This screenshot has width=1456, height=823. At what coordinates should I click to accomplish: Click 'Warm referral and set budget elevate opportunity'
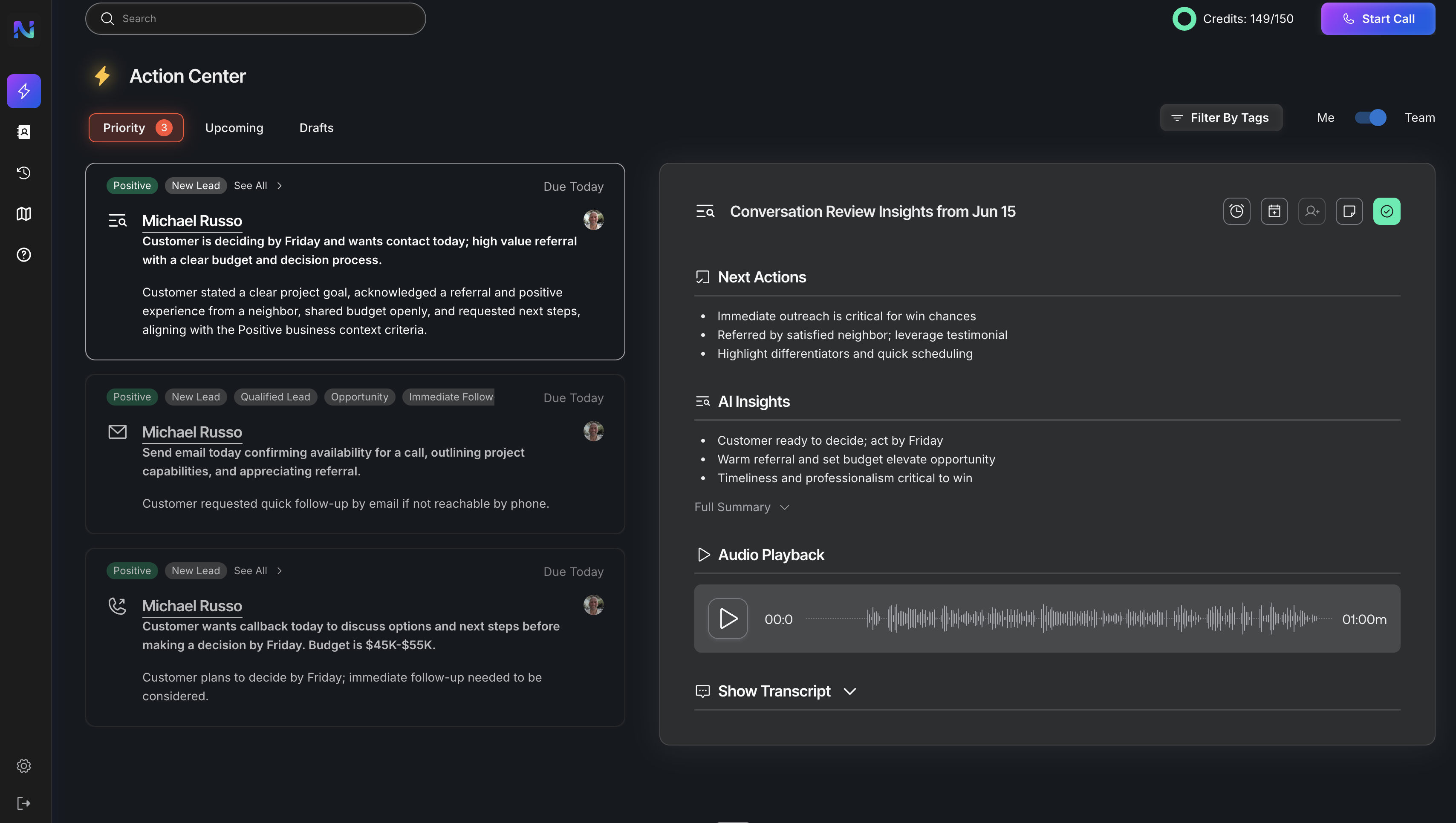click(x=856, y=459)
